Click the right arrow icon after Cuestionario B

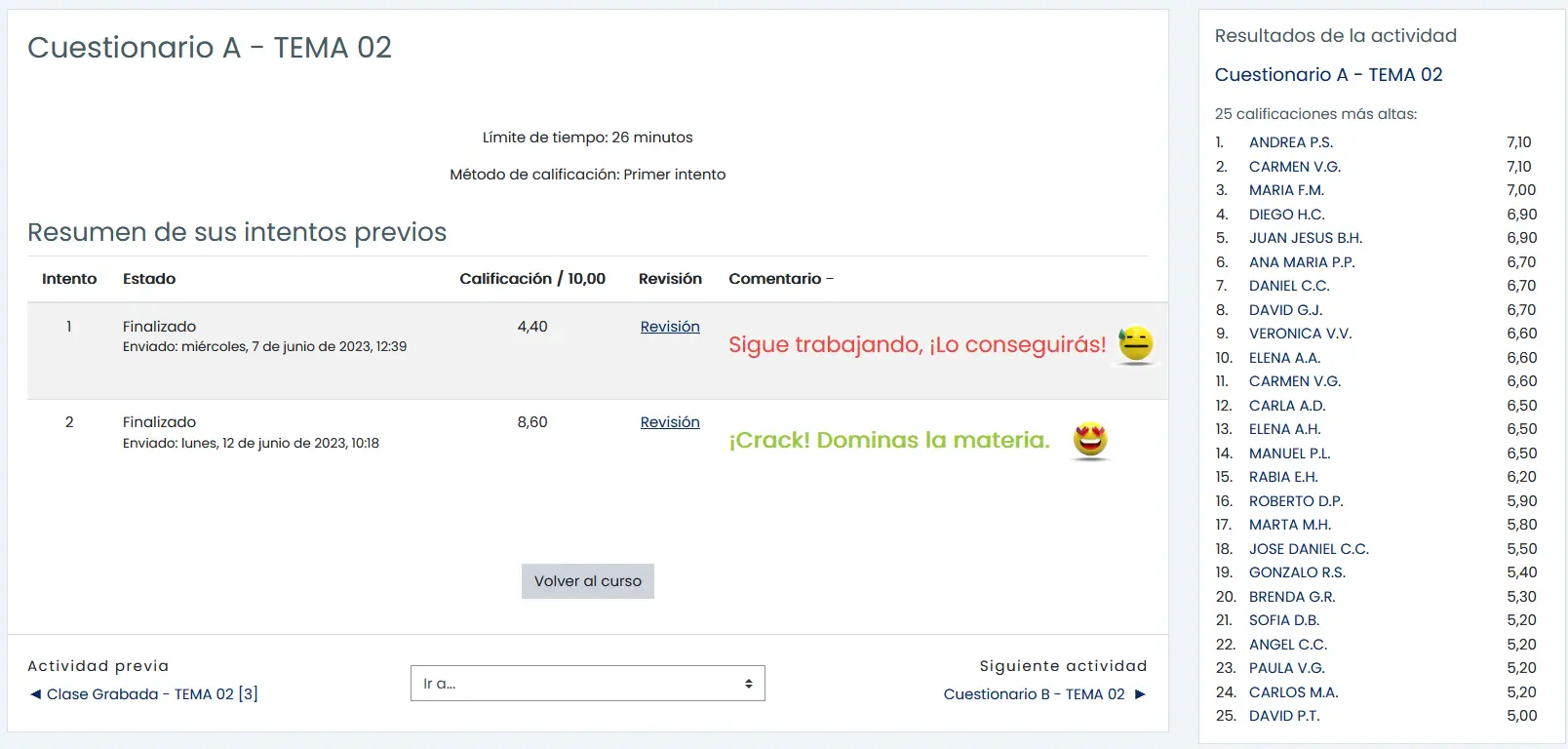(x=1140, y=694)
